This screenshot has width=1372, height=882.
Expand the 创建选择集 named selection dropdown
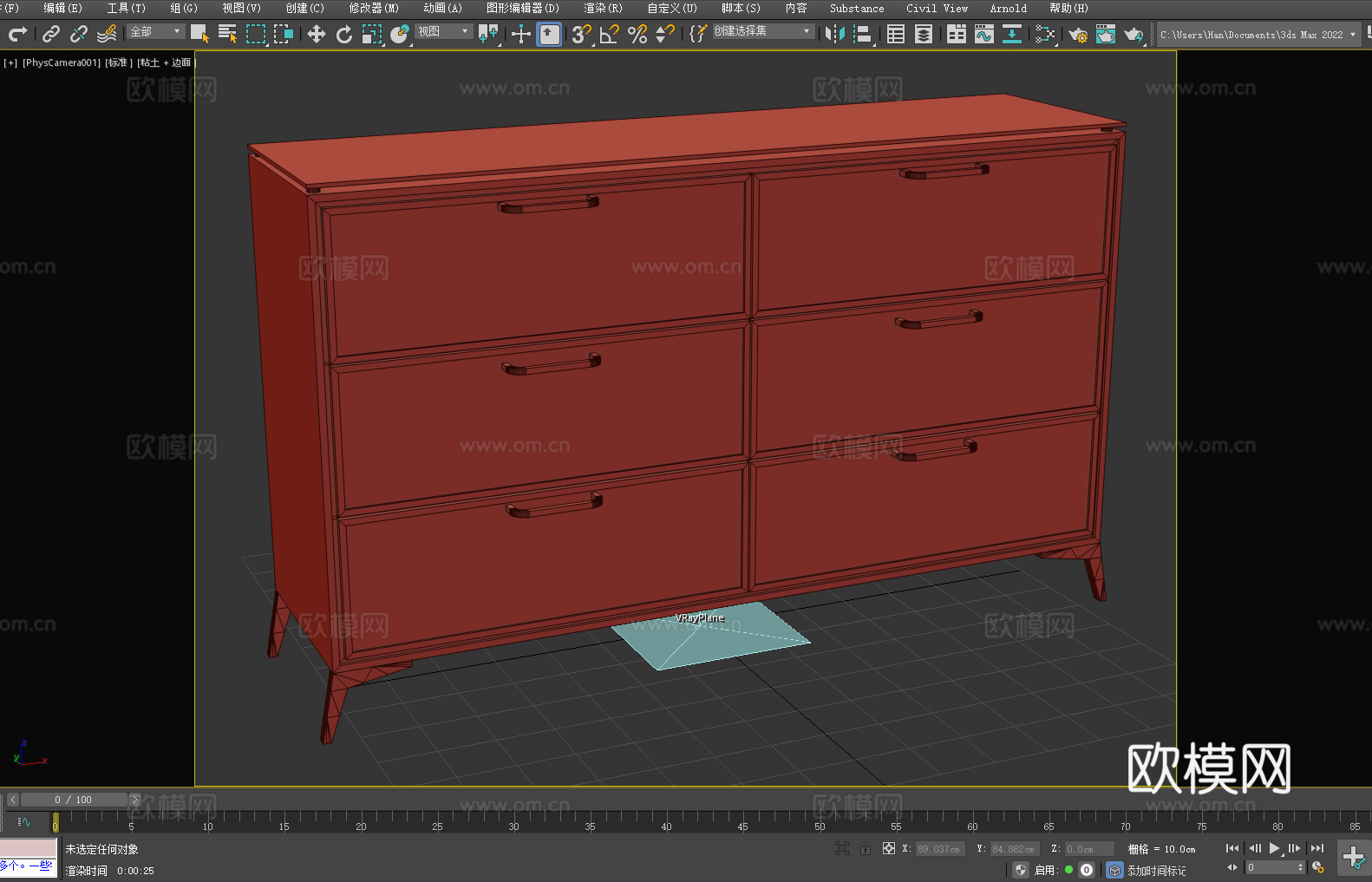point(763,31)
